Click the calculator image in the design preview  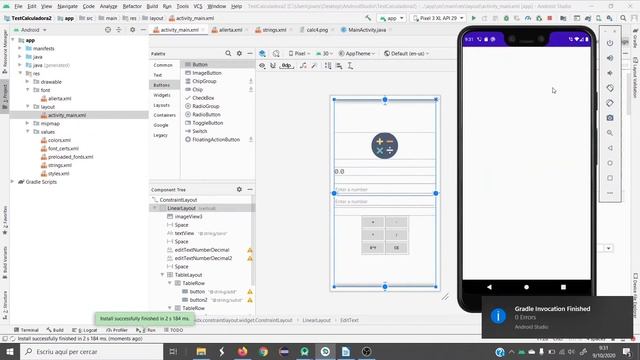384,146
